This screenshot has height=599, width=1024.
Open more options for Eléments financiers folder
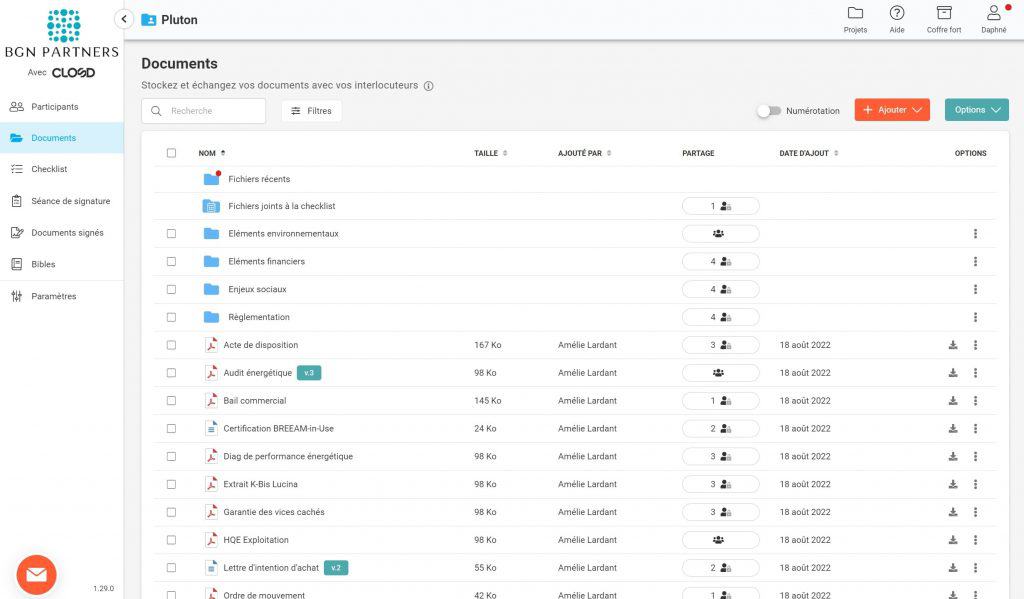click(975, 261)
